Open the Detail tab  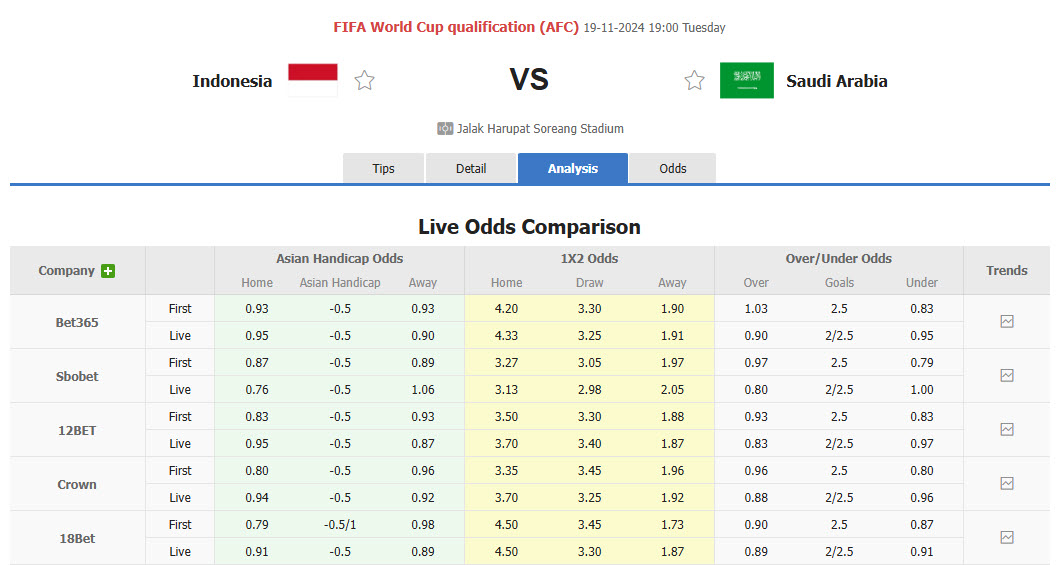coord(471,169)
